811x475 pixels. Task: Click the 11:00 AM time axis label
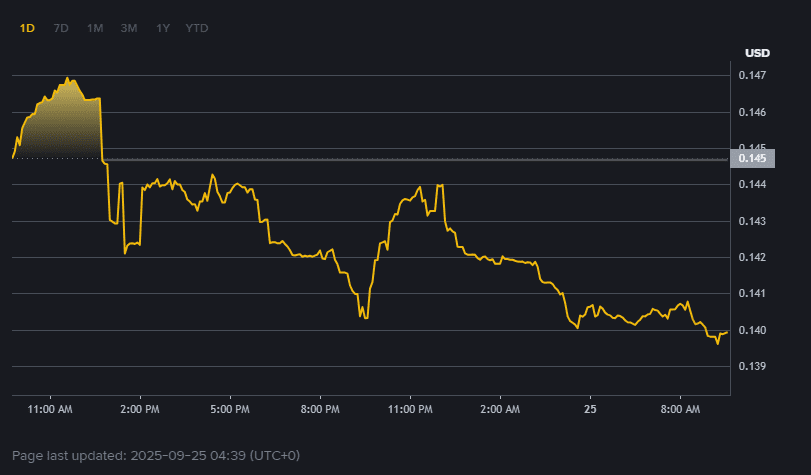click(x=50, y=410)
